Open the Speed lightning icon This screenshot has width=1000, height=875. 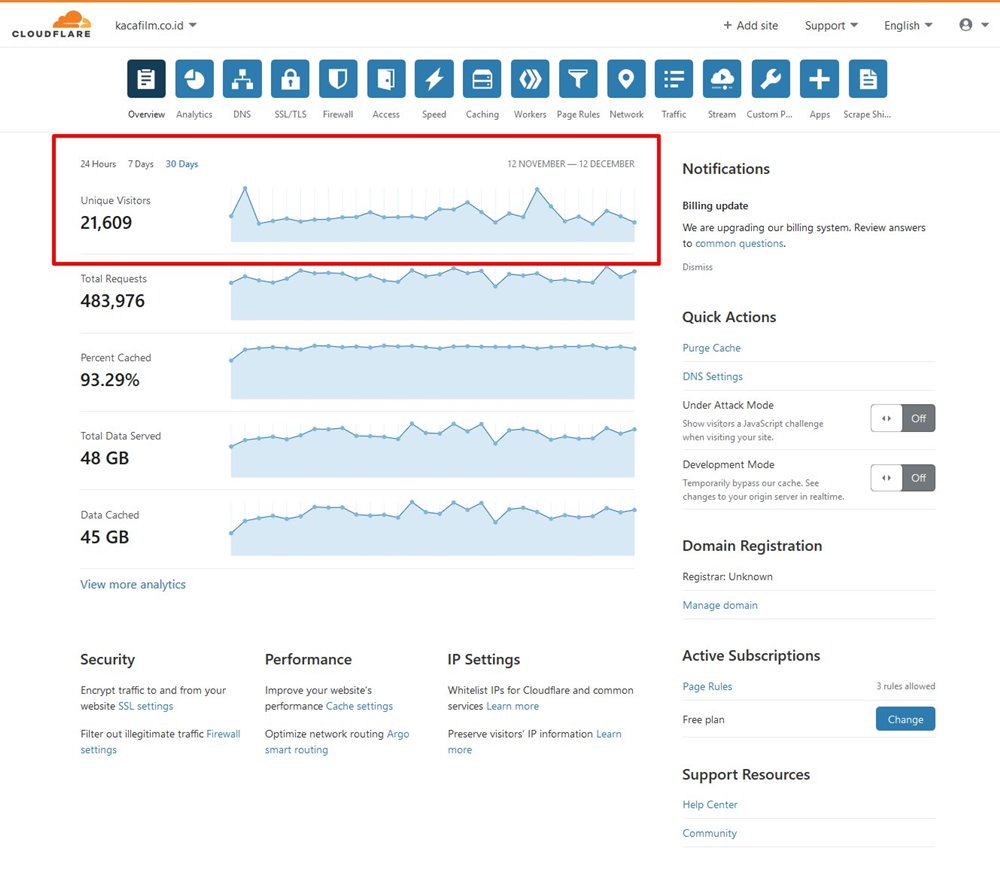pos(433,78)
